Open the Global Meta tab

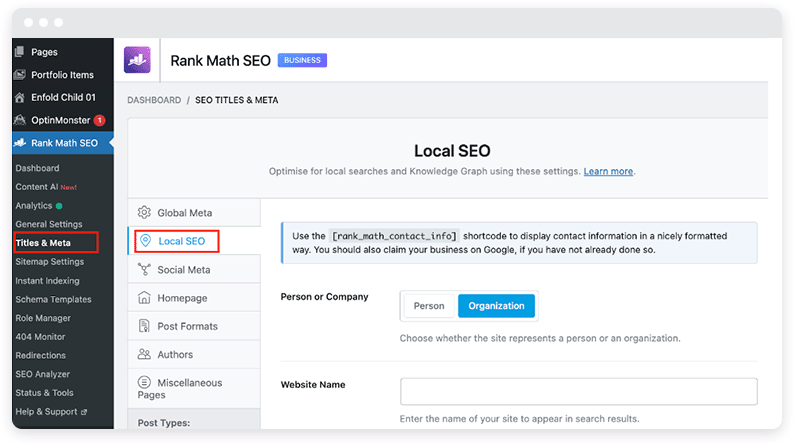click(x=194, y=213)
